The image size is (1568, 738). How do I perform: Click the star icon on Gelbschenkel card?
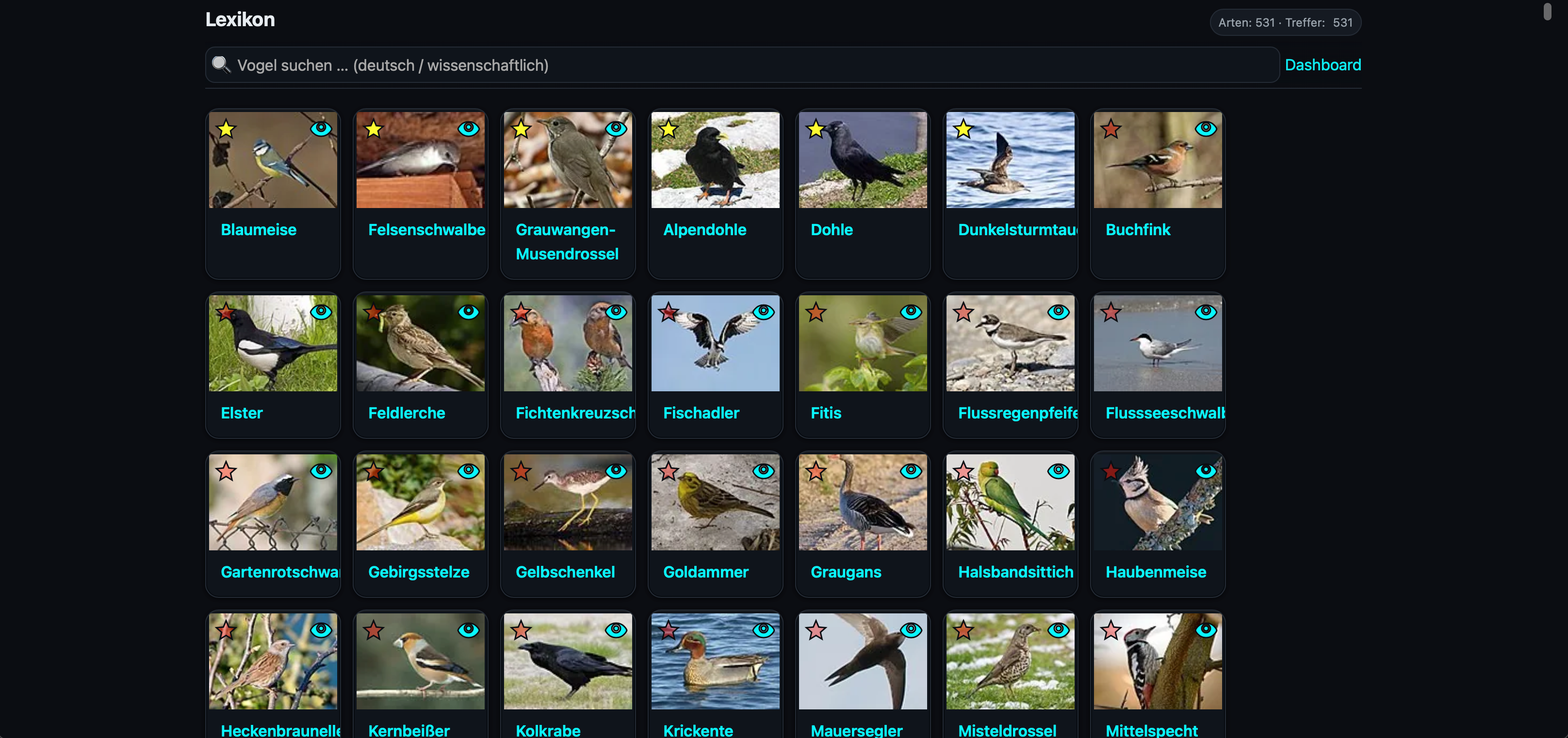[521, 471]
